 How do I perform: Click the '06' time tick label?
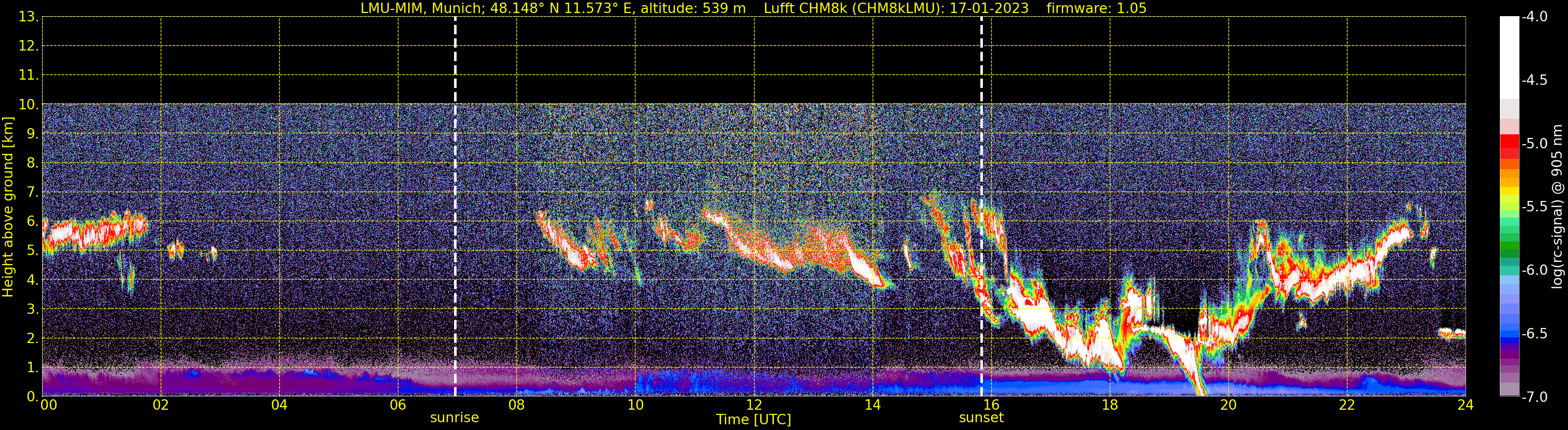[x=398, y=405]
